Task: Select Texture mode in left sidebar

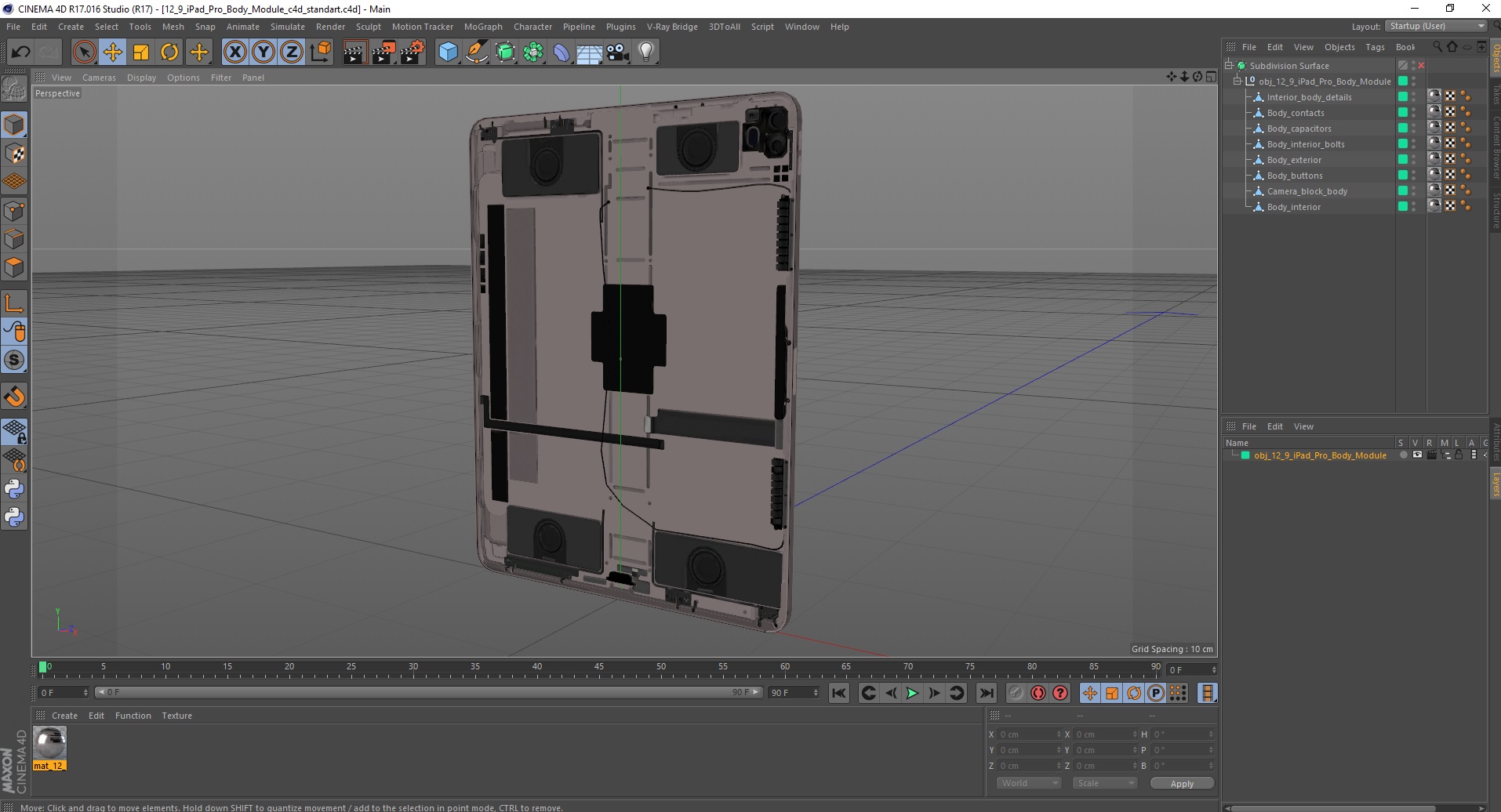Action: point(14,154)
